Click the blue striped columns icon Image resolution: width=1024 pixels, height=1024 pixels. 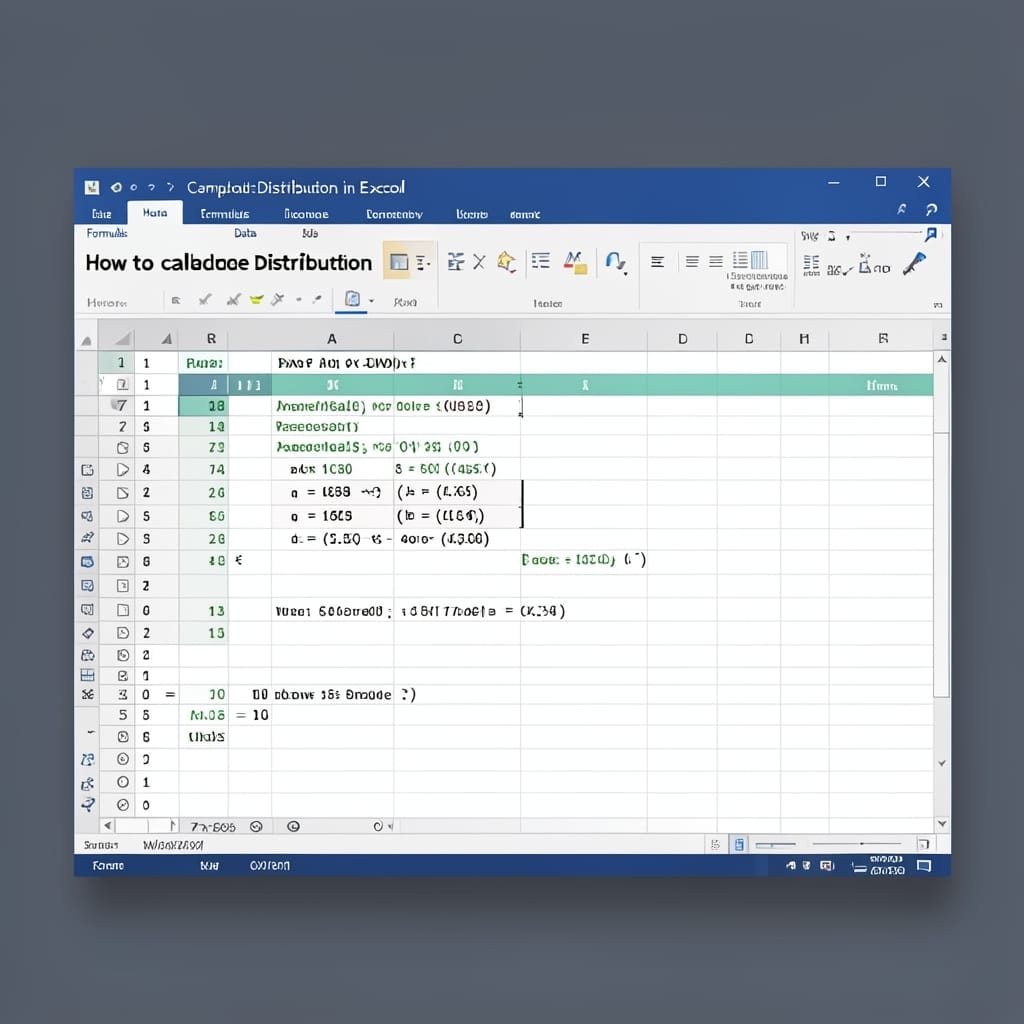759,260
